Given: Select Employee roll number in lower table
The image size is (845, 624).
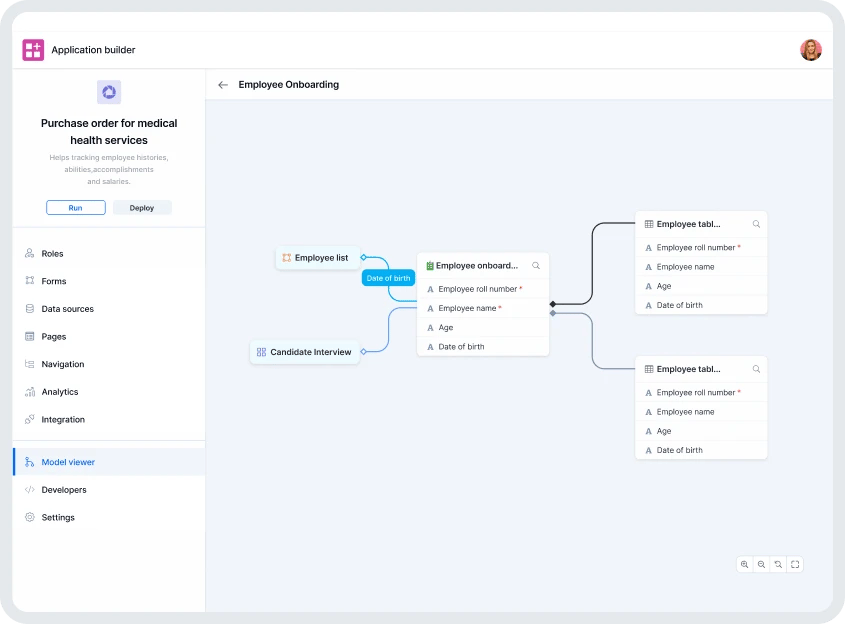Looking at the screenshot, I should [x=701, y=392].
